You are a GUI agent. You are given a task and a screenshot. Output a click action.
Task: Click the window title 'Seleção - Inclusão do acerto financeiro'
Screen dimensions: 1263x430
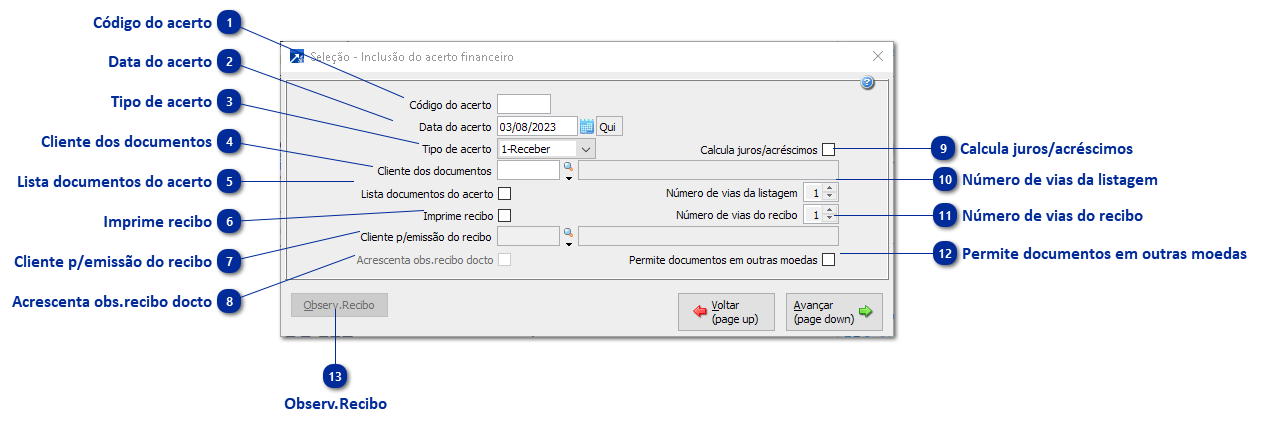(x=412, y=57)
